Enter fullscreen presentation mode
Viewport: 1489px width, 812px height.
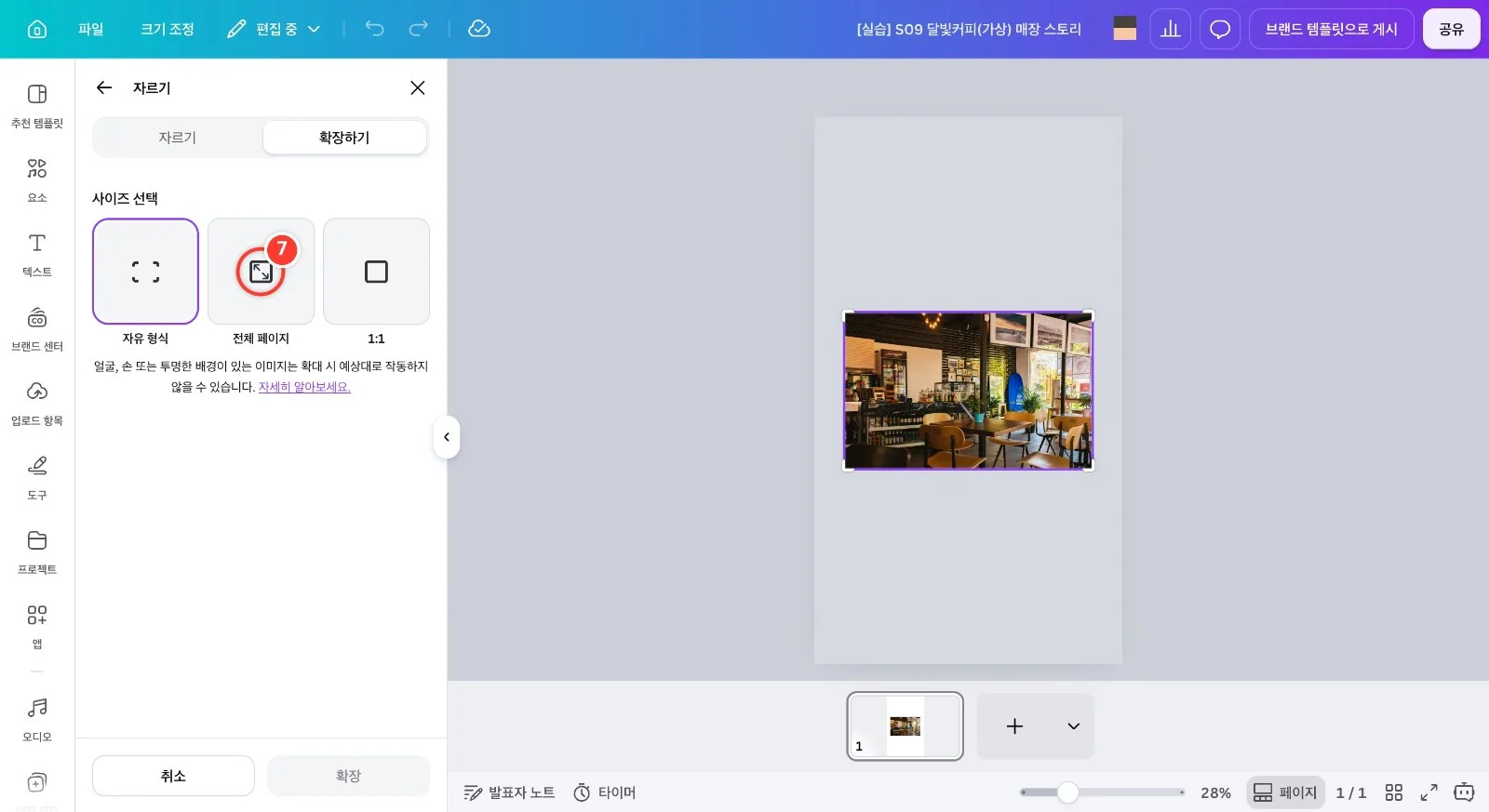tap(1429, 792)
